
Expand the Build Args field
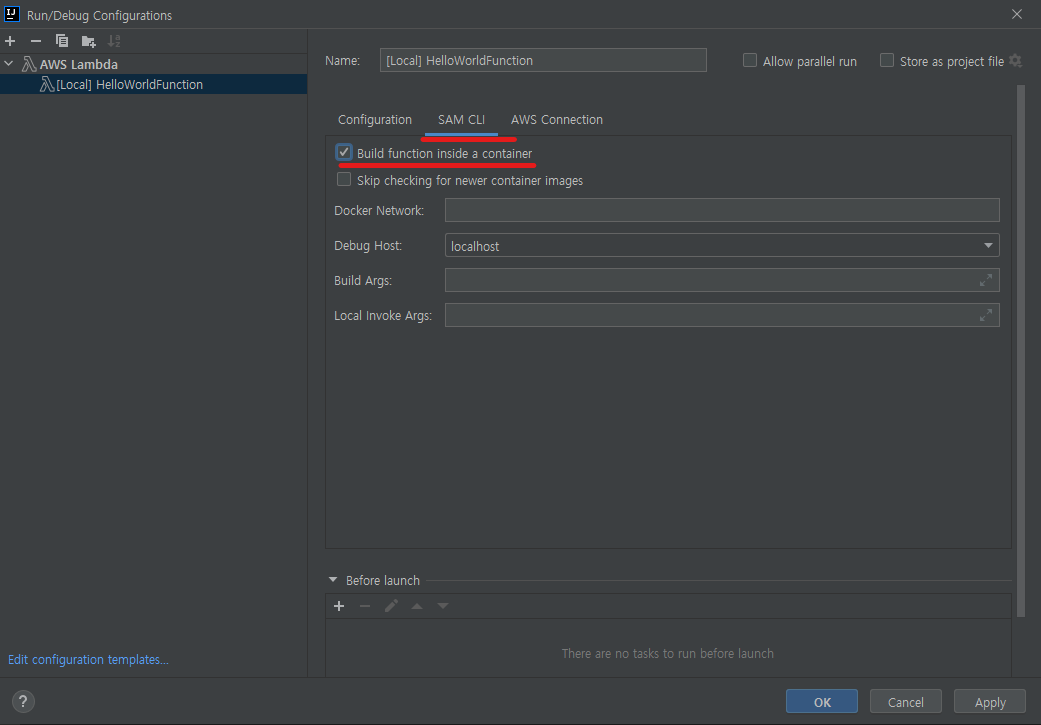tap(986, 280)
